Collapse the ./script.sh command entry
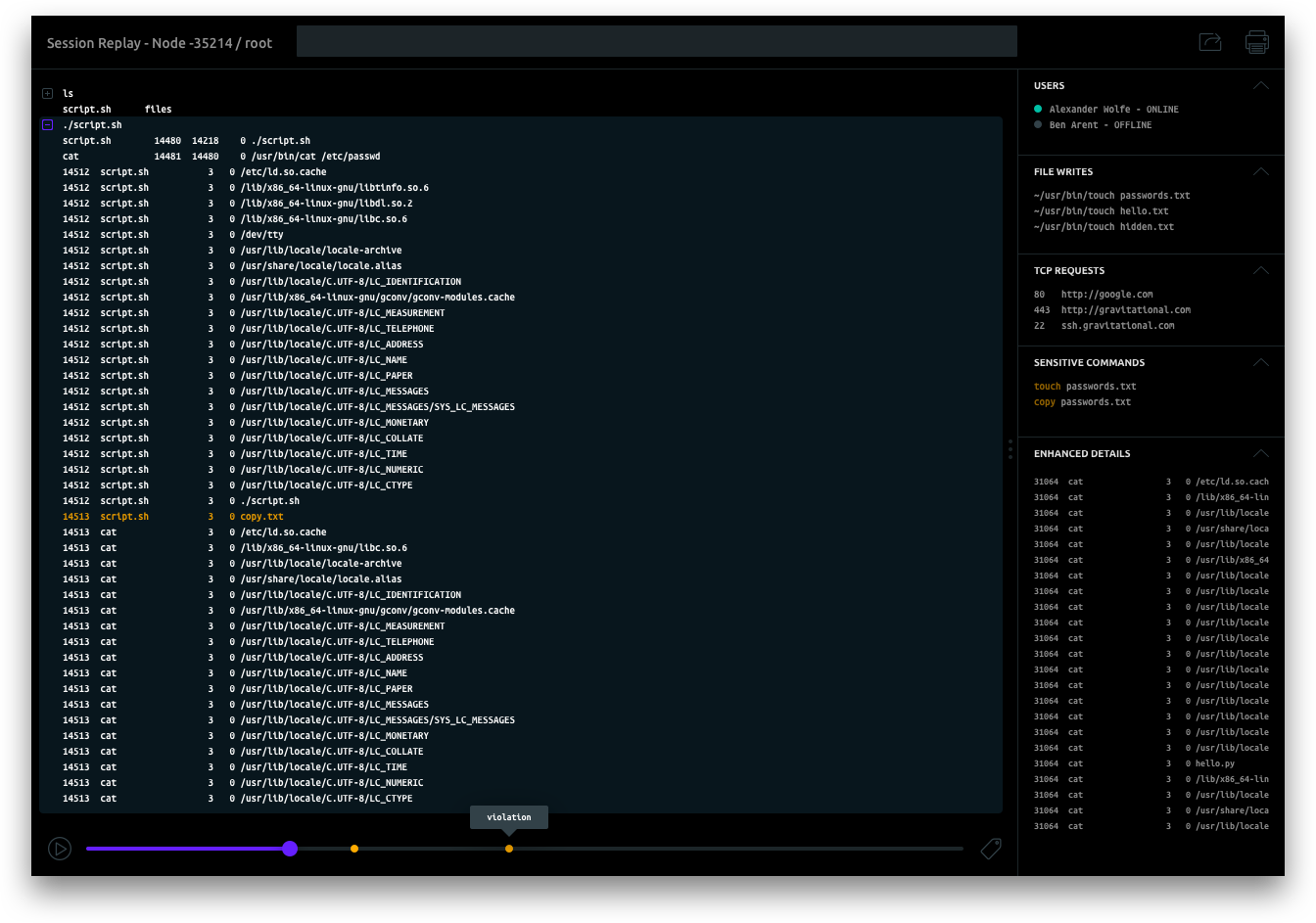This screenshot has width=1316, height=923. coord(47,125)
